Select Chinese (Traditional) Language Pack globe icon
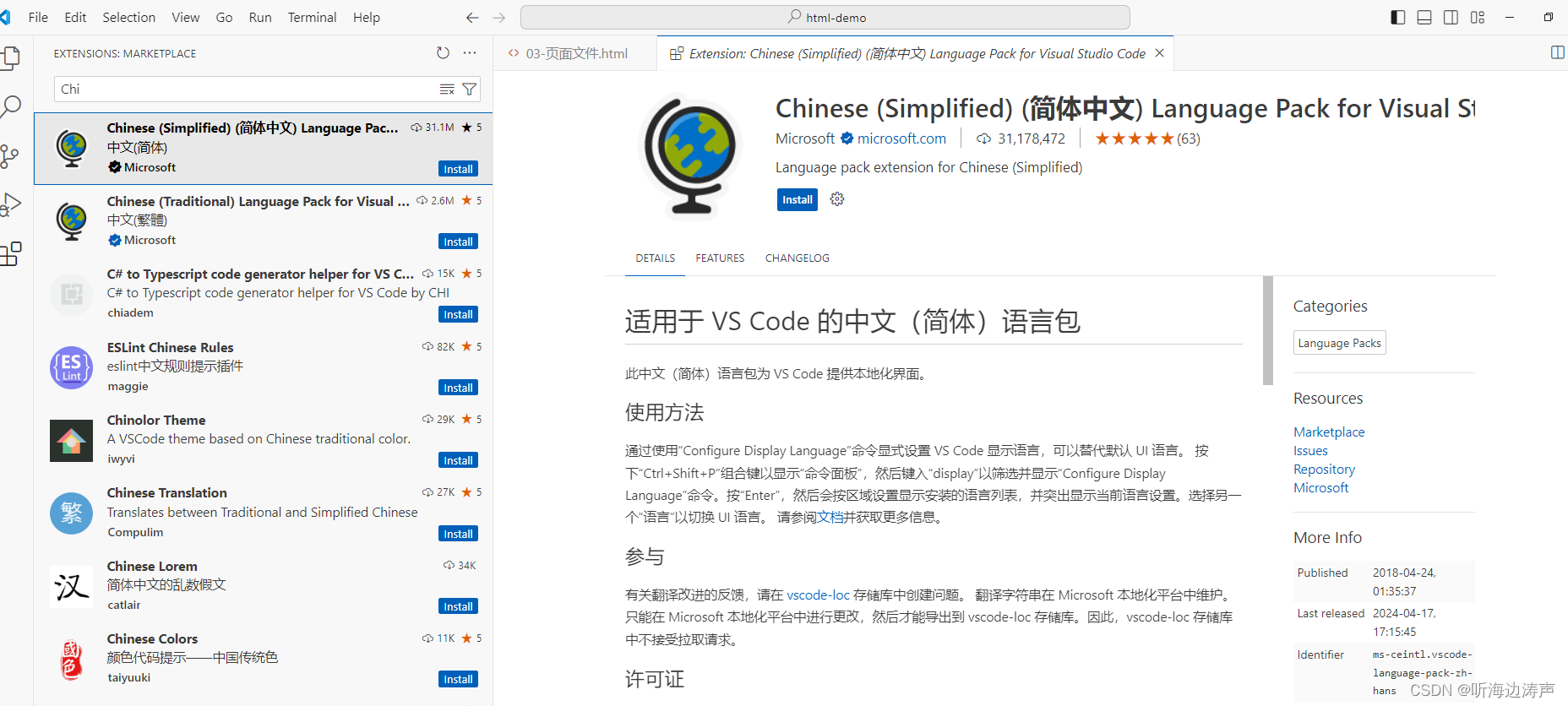The image size is (1568, 706). [72, 221]
